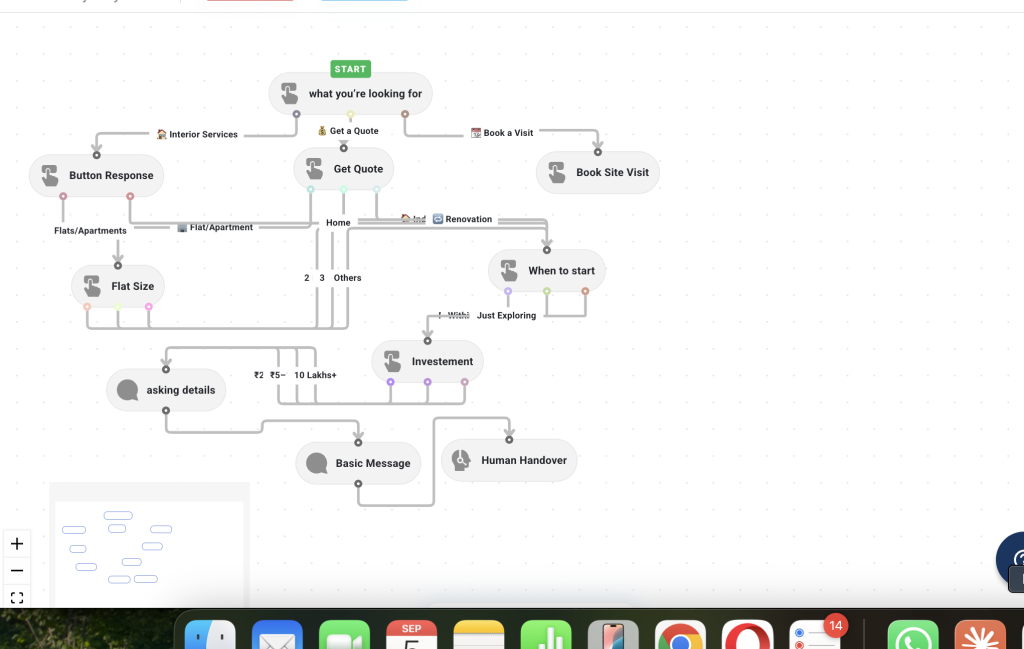The image size is (1024, 649).
Task: Open Chrome from the Dock
Action: [x=680, y=635]
